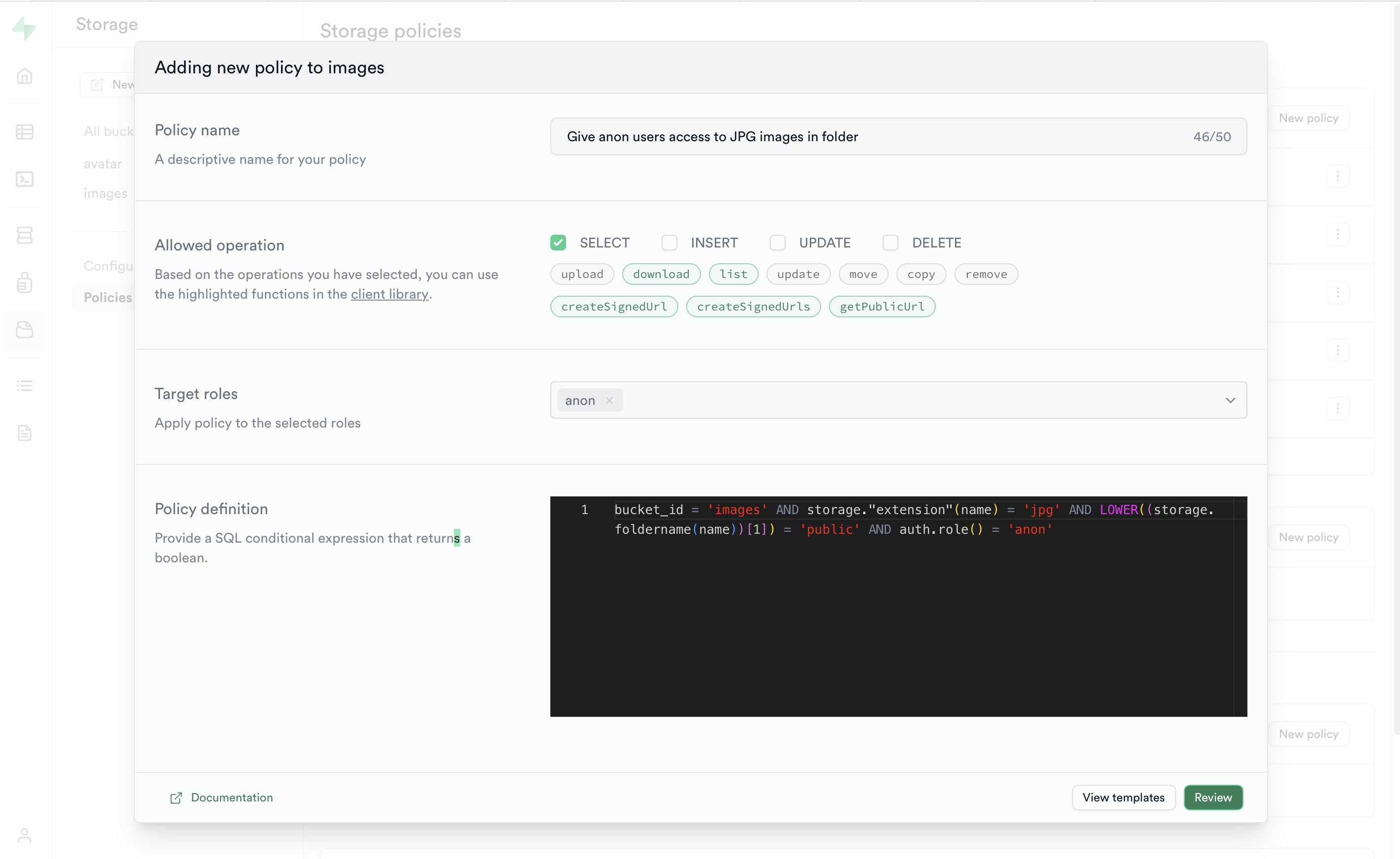Open the Home dashboard from the sidebar

click(x=25, y=76)
